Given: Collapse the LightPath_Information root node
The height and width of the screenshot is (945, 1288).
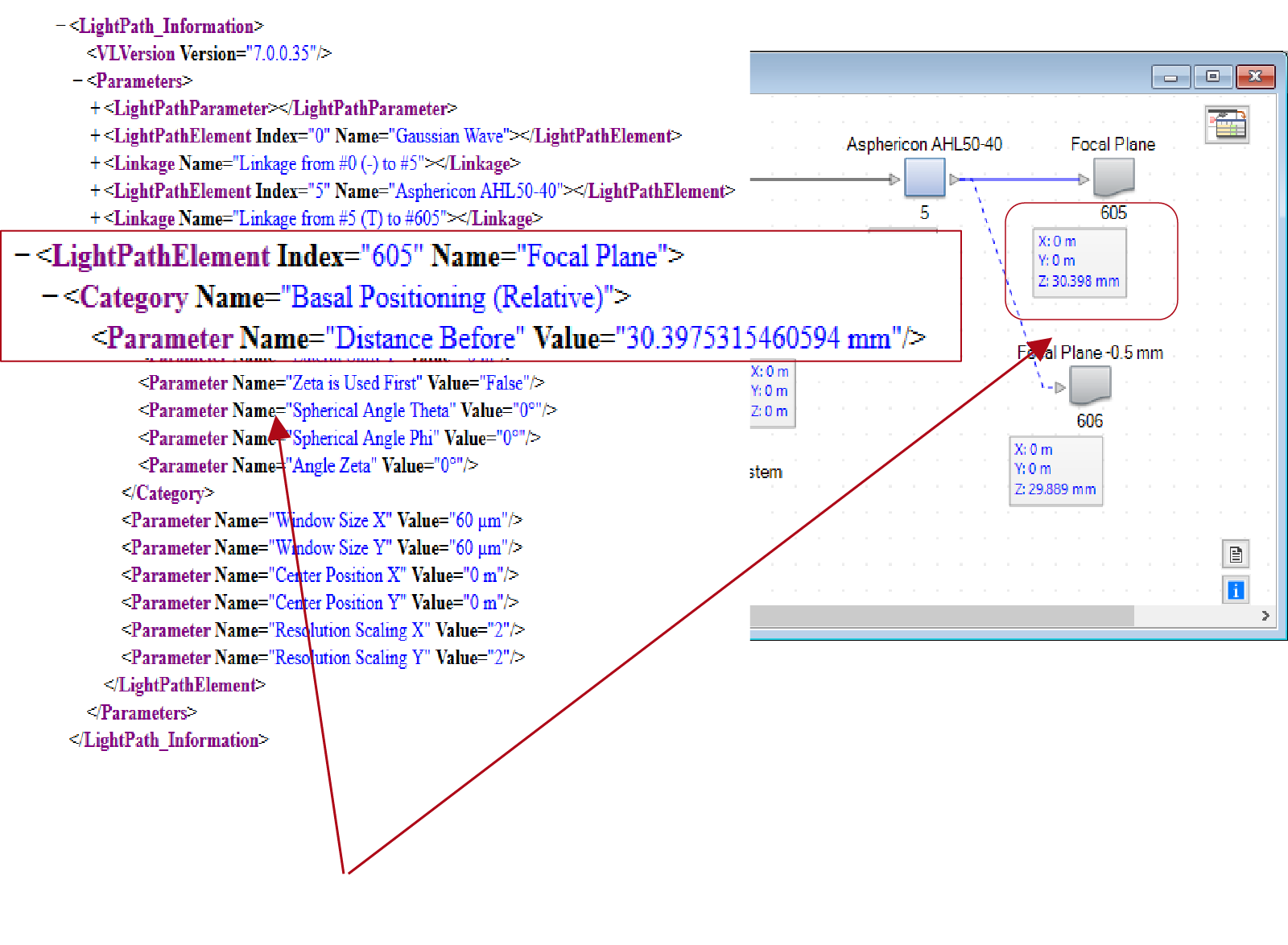Looking at the screenshot, I should [x=60, y=27].
